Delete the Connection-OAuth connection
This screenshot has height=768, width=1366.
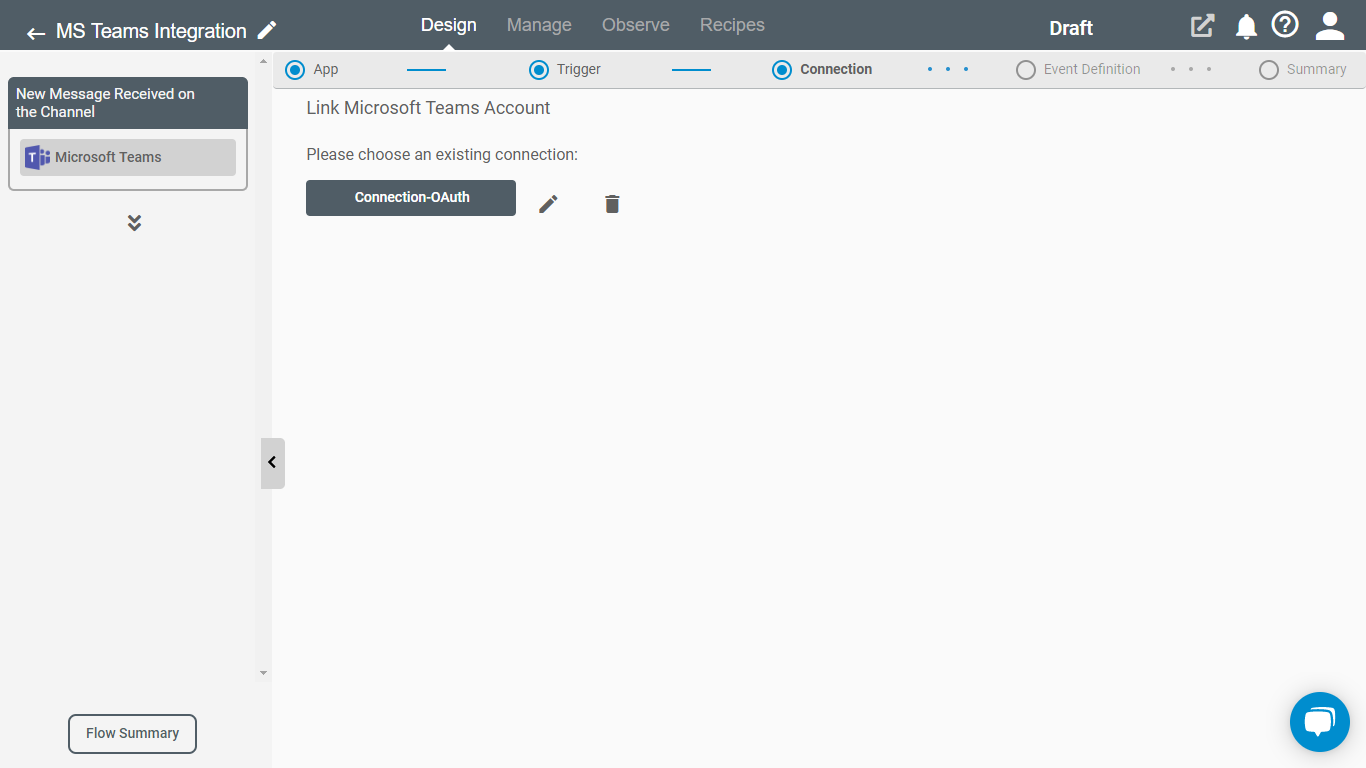coord(612,204)
